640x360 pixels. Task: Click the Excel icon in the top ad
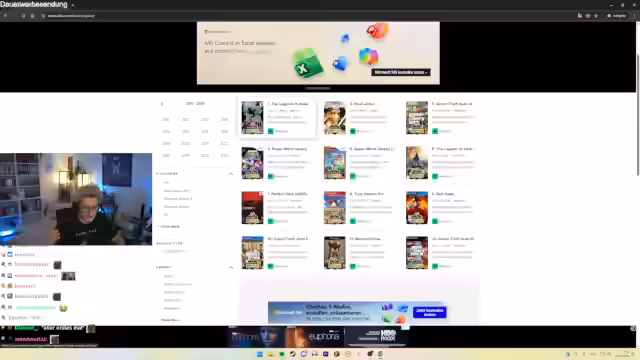(308, 63)
